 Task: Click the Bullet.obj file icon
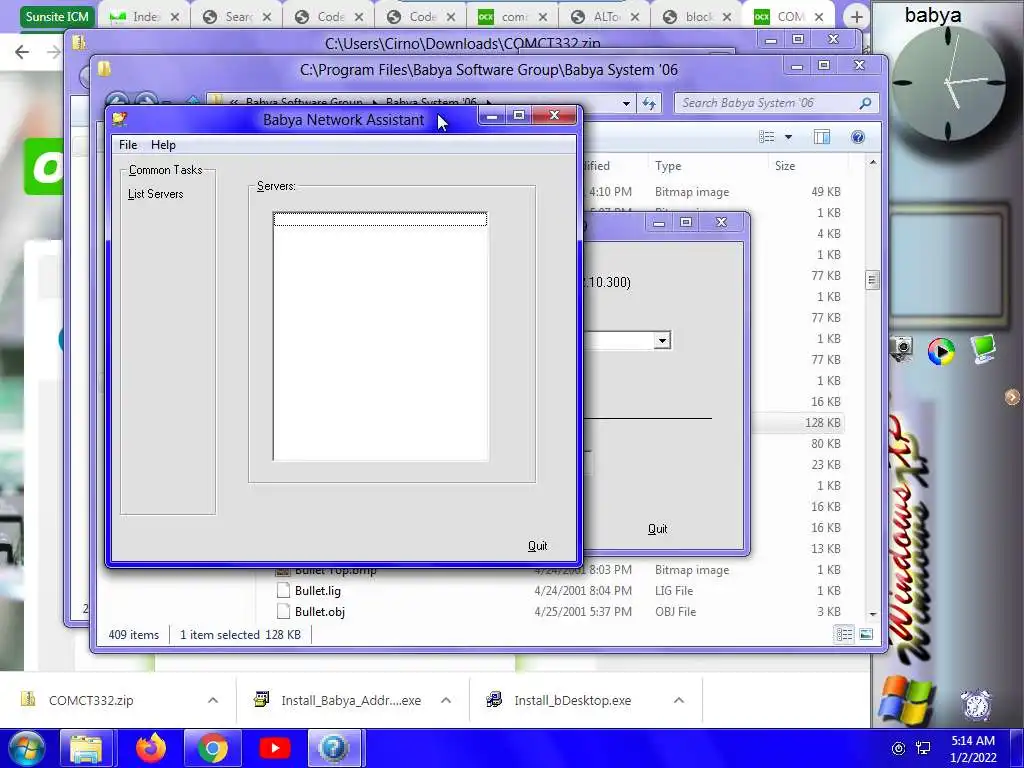click(x=283, y=612)
